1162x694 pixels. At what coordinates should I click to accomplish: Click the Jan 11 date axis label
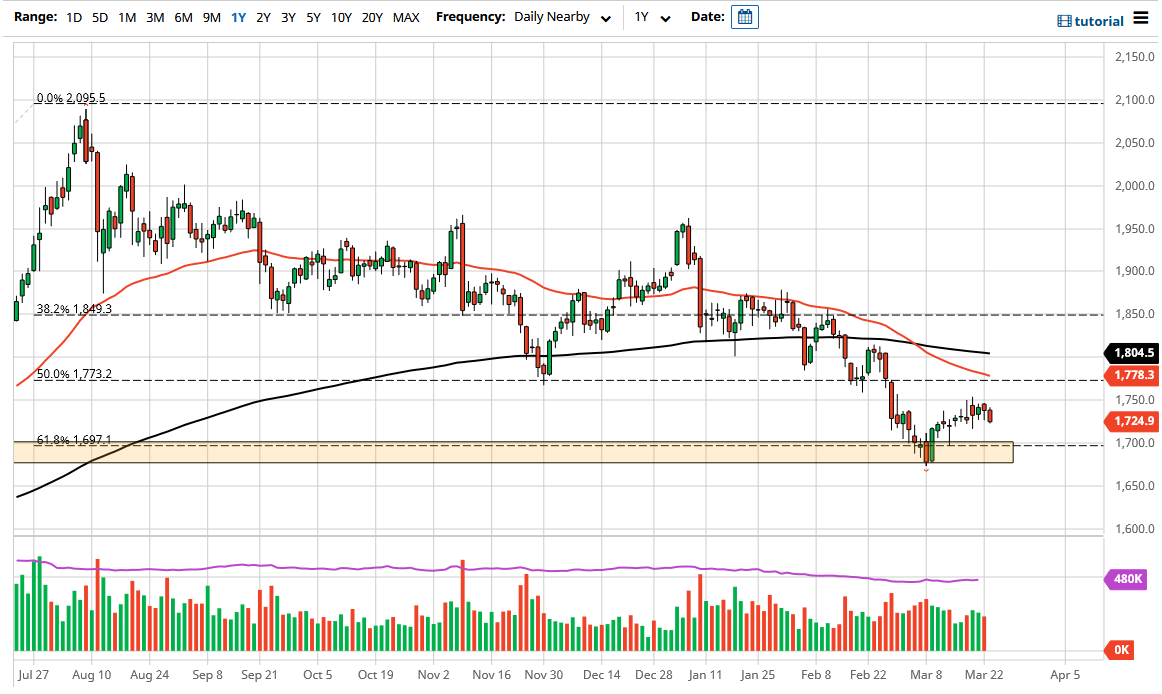coord(705,675)
